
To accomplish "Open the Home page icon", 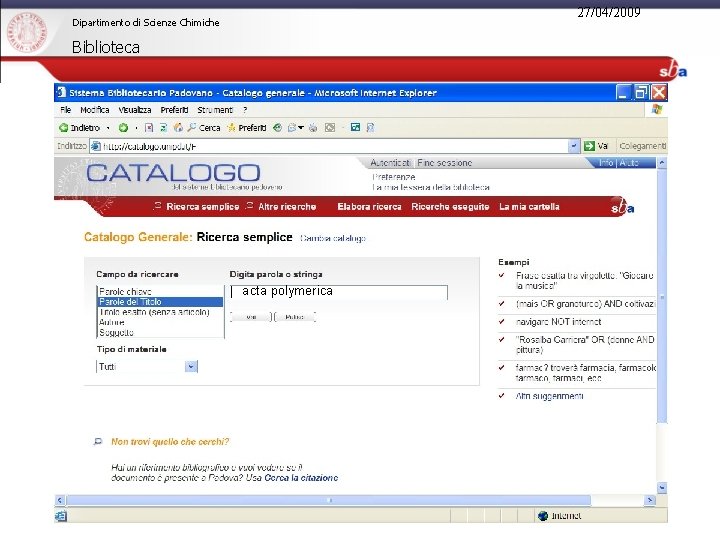I will 178,128.
